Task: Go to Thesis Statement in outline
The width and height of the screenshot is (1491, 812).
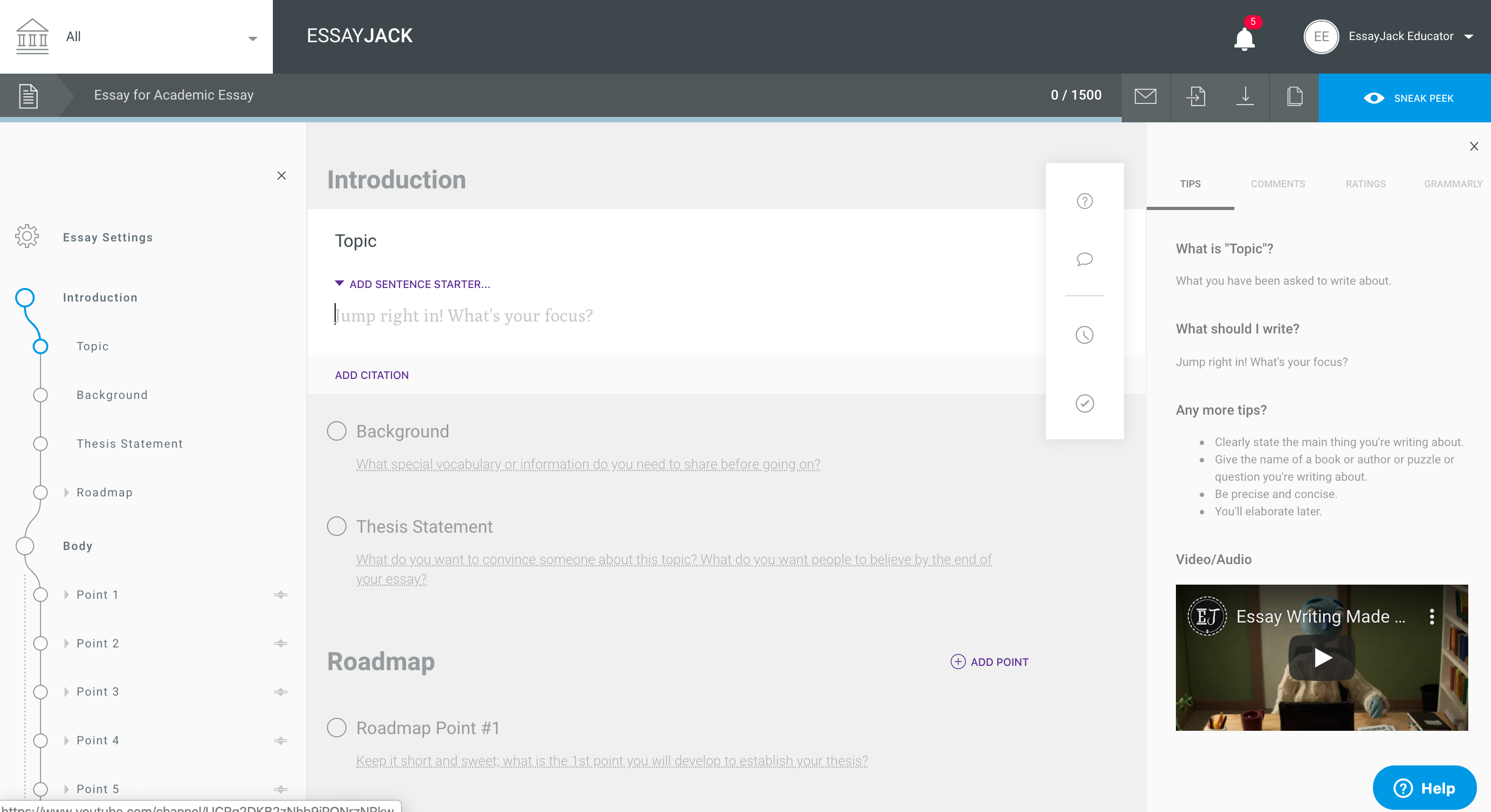Action: [x=129, y=443]
